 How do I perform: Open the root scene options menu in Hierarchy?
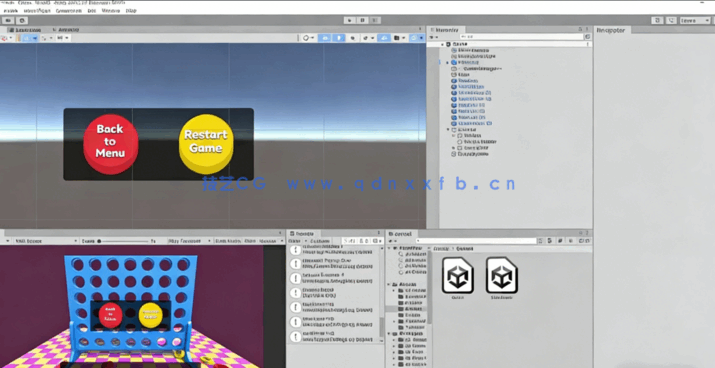(x=587, y=44)
